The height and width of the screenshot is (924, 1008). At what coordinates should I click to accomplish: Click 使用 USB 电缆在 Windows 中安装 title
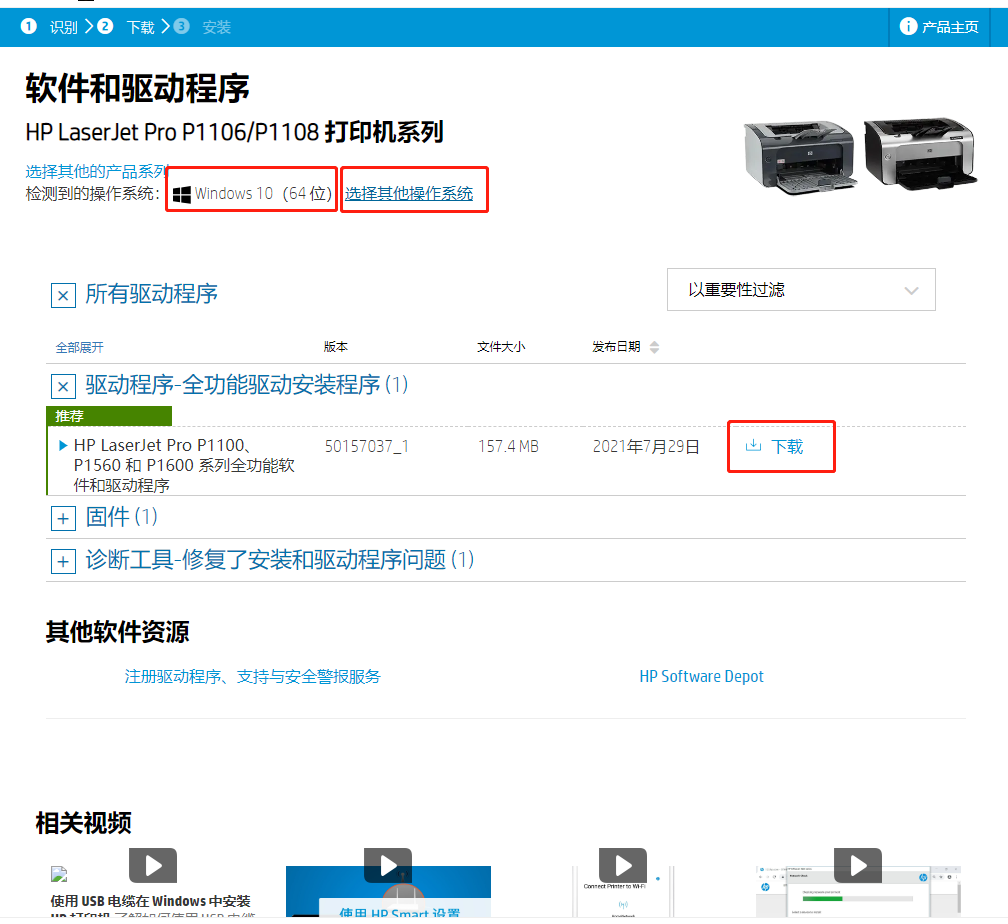(150, 901)
